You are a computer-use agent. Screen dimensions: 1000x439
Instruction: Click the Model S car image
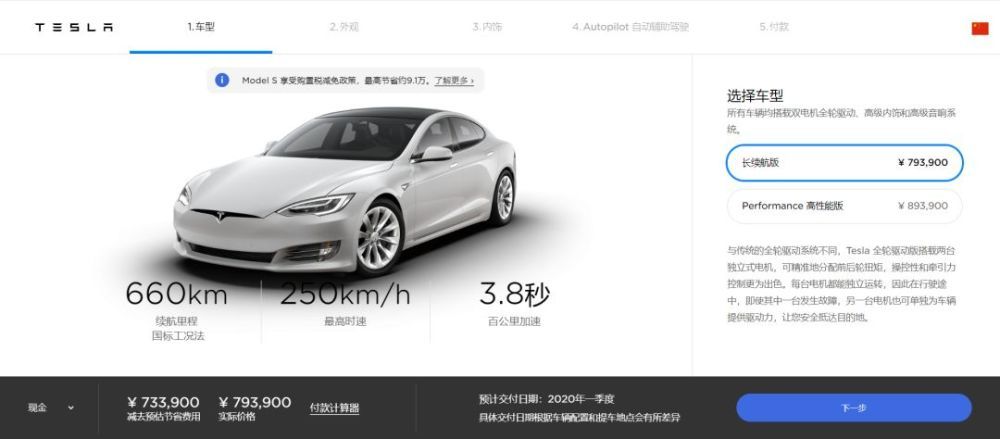344,190
